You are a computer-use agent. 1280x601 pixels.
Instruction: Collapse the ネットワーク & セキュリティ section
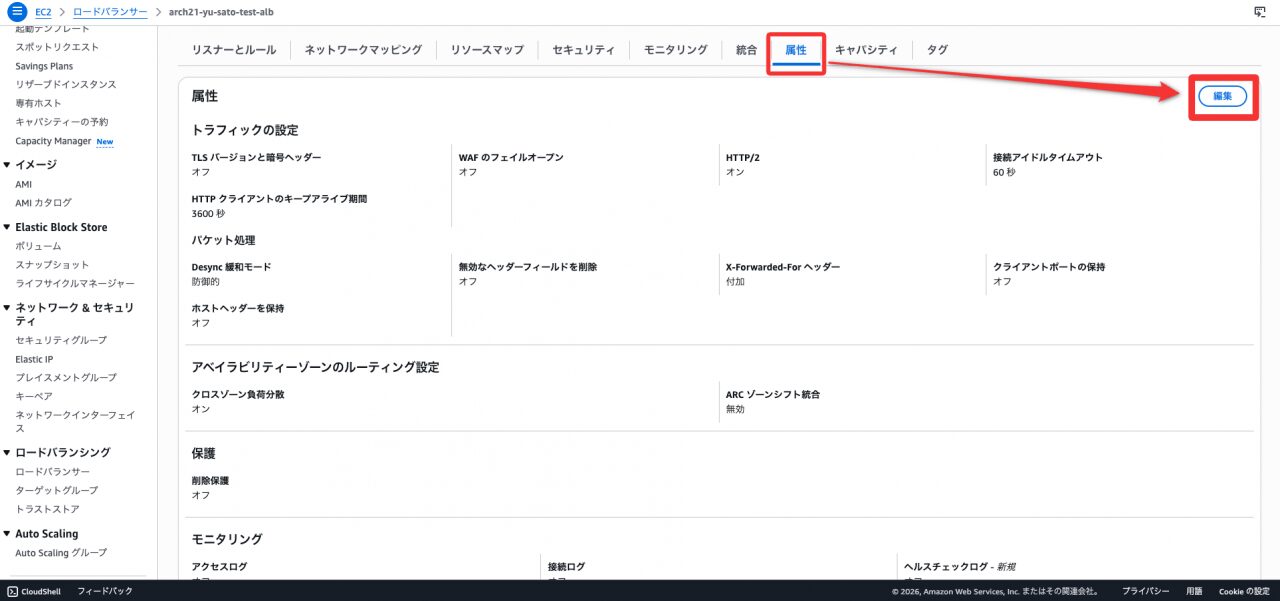7,308
